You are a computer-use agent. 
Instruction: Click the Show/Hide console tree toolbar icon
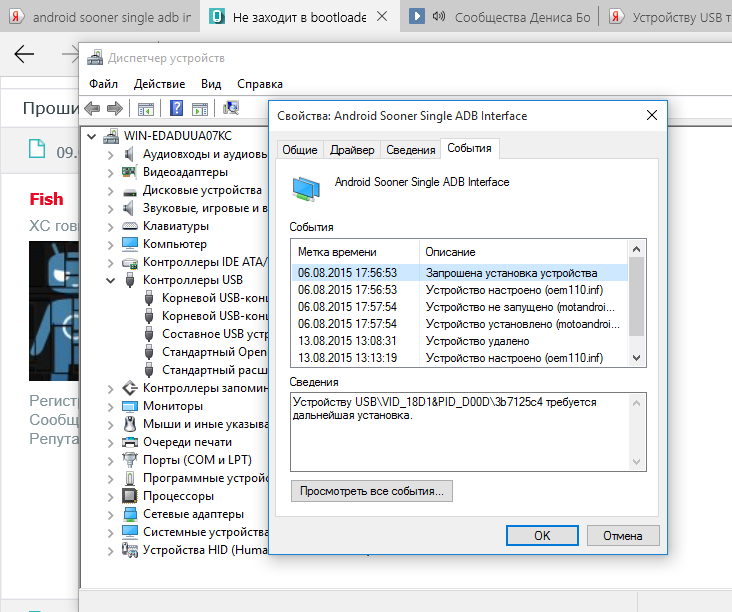pos(145,108)
